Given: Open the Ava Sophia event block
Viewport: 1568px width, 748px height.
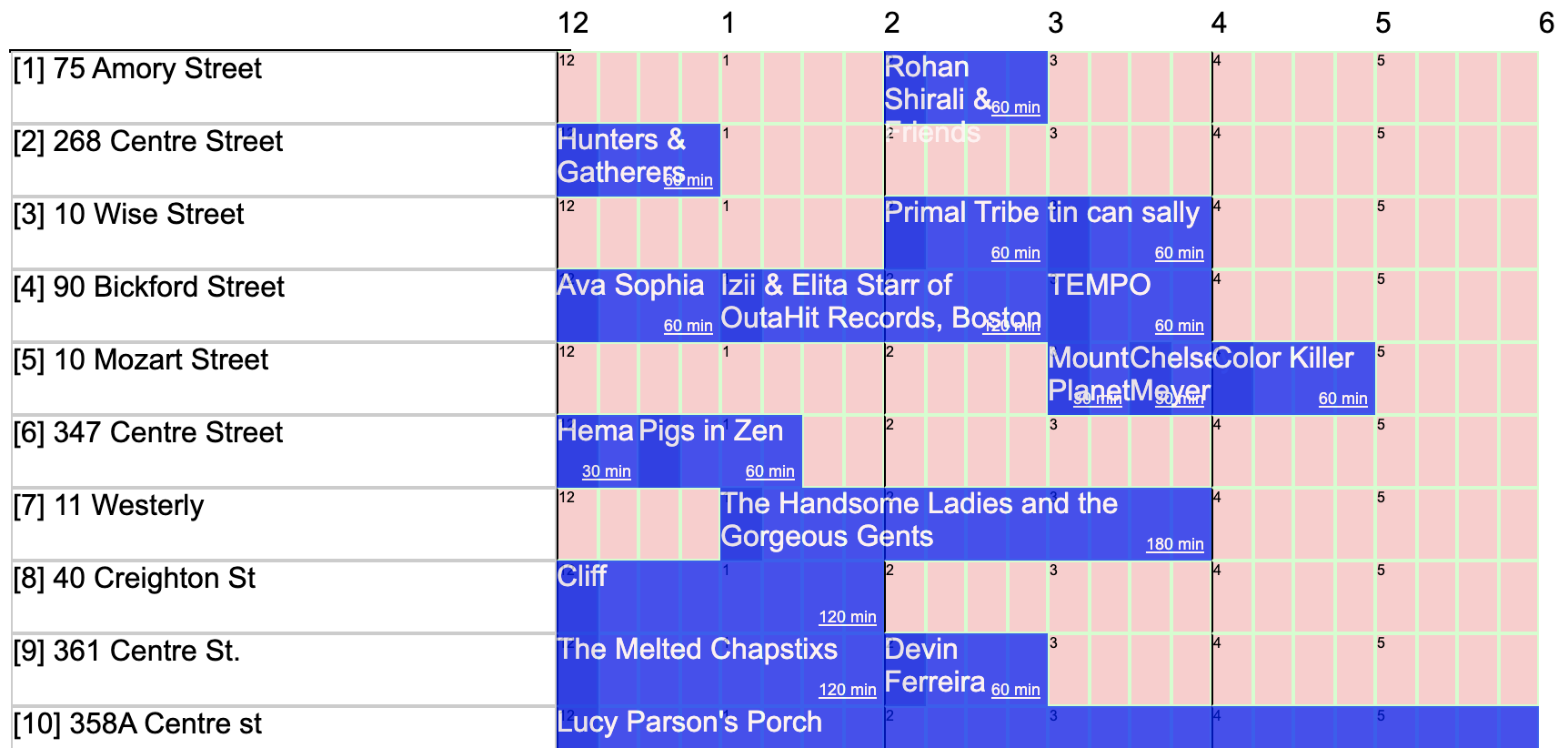Looking at the screenshot, I should pyautogui.click(x=638, y=306).
